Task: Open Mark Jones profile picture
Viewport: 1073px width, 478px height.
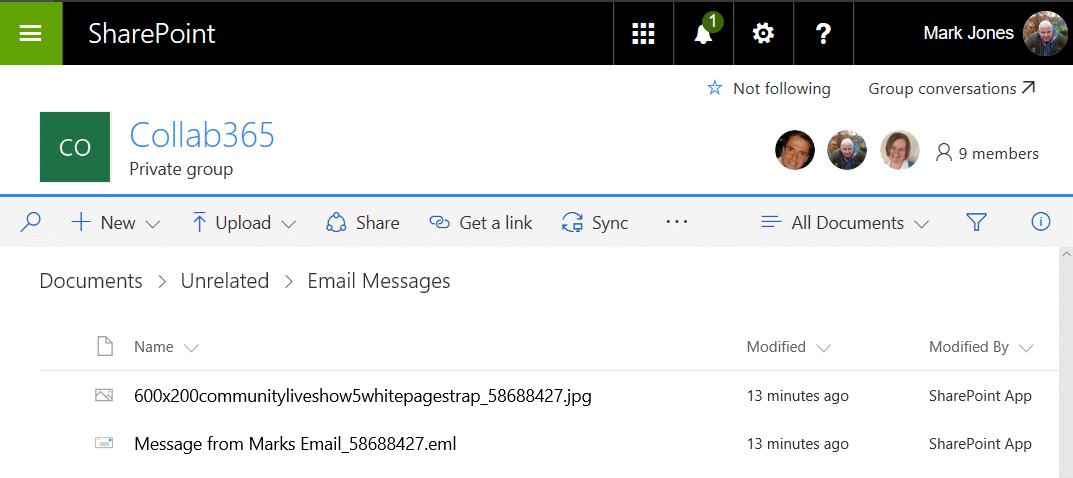Action: [1045, 33]
